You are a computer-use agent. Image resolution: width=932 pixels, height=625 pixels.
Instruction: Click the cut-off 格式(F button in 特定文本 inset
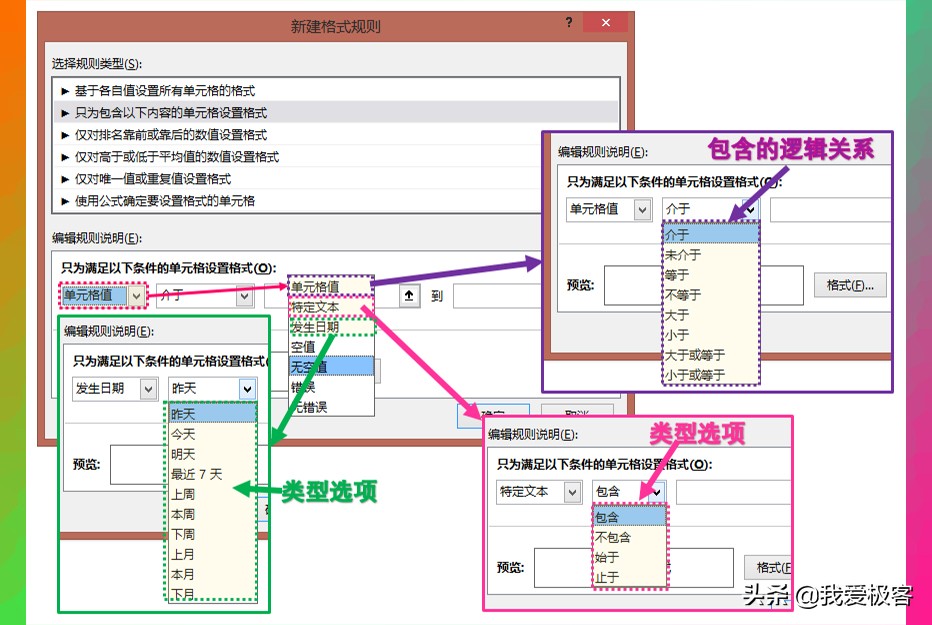coord(768,568)
